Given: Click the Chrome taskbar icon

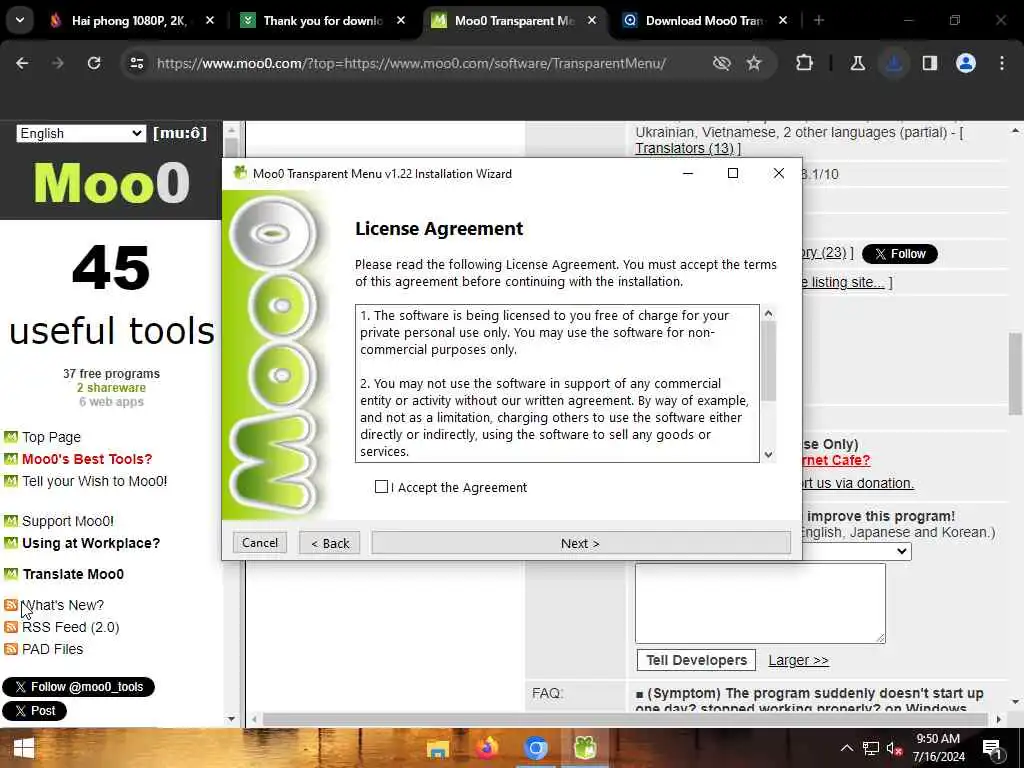Looking at the screenshot, I should click(535, 748).
